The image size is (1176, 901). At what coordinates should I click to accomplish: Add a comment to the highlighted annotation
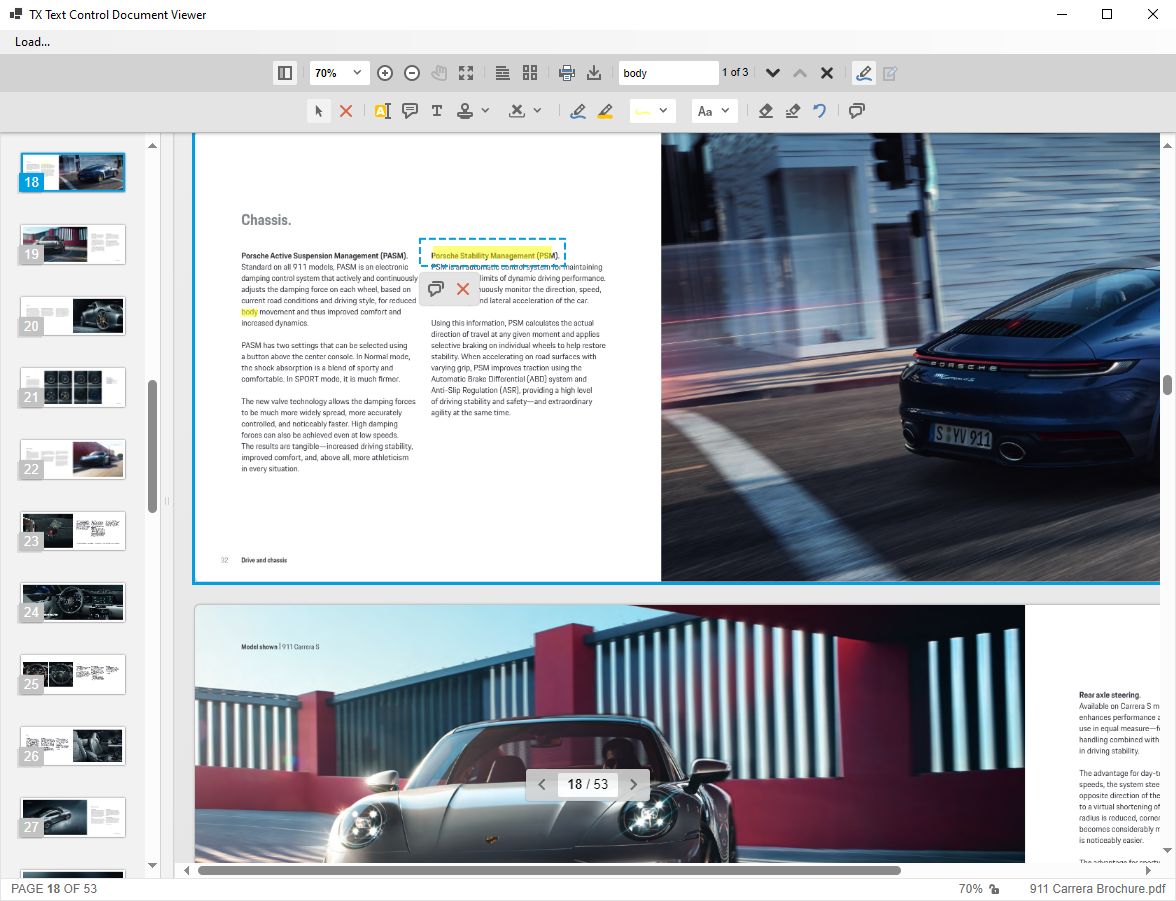pyautogui.click(x=436, y=289)
